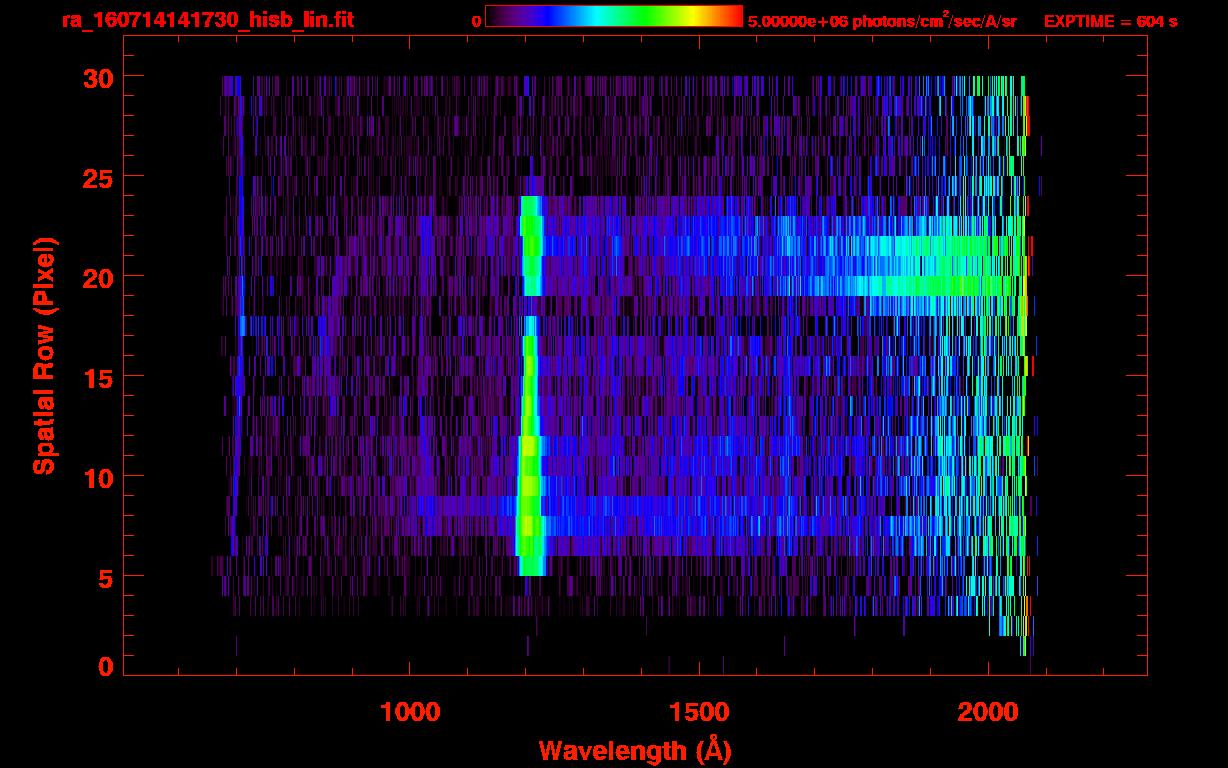Click the Wavelength (Å) axis label
This screenshot has width=1228, height=768.
[634, 750]
